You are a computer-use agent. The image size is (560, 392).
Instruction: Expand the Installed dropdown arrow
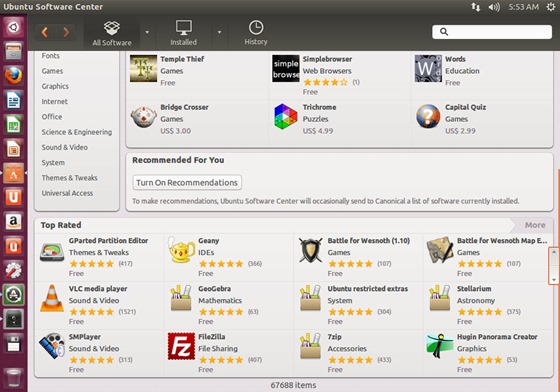[219, 32]
